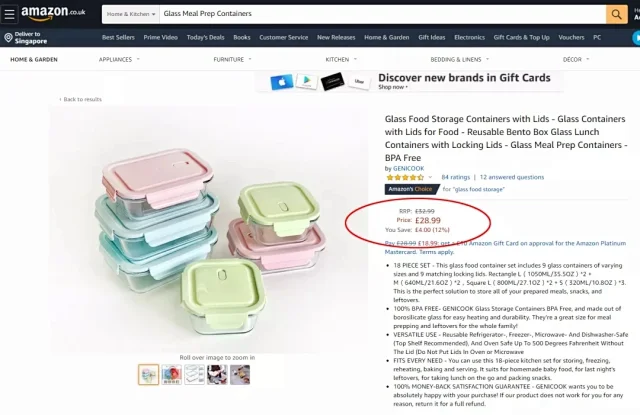Open the 12 answered questions link
640x415 pixels.
click(512, 178)
